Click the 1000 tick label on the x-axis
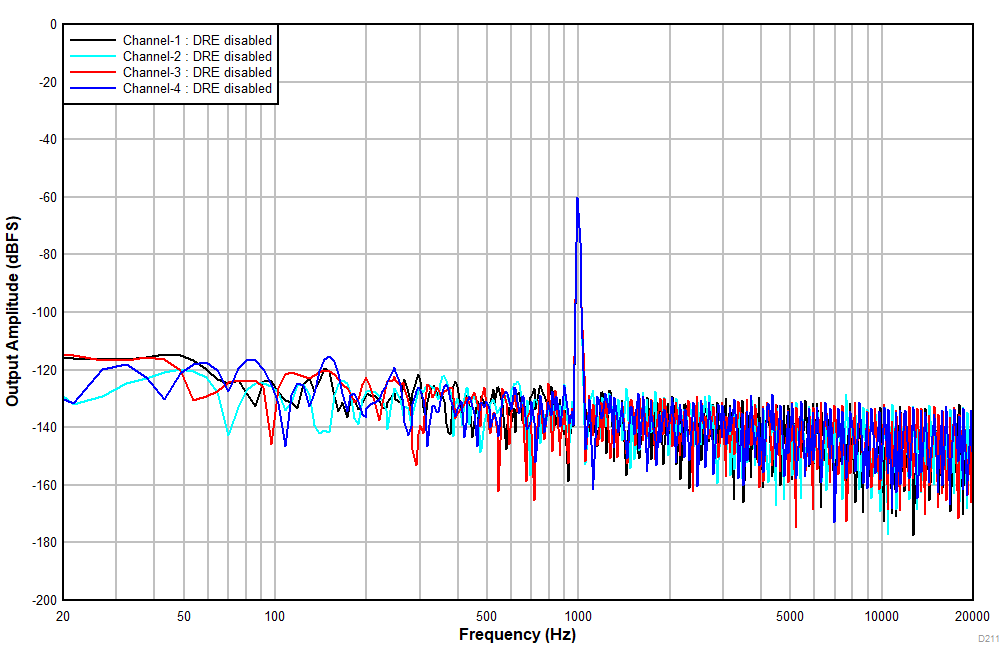The image size is (1008, 652). 577,615
